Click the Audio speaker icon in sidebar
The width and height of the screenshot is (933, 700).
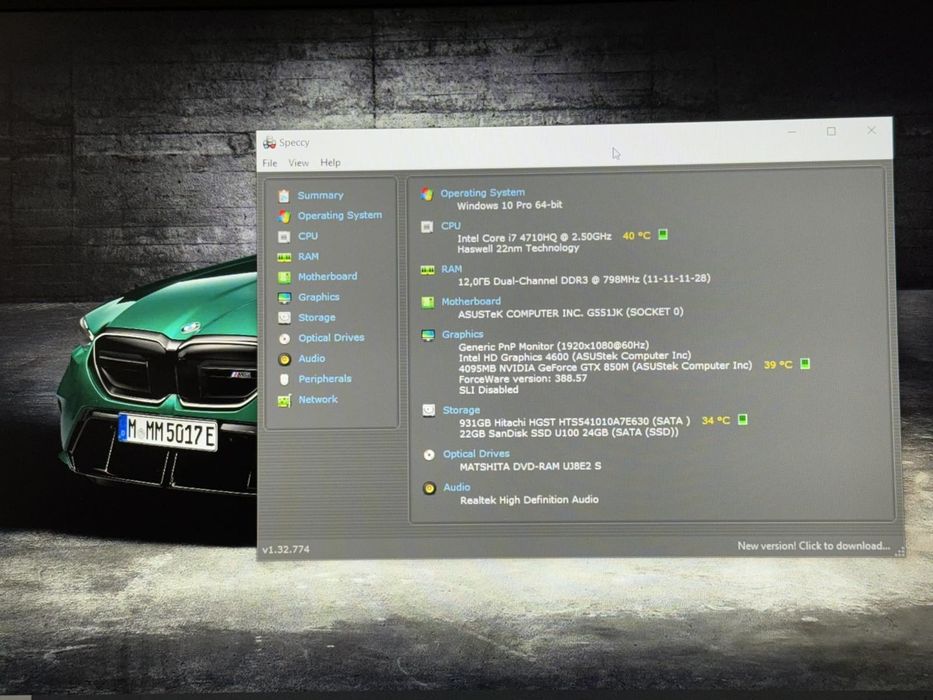pos(284,359)
